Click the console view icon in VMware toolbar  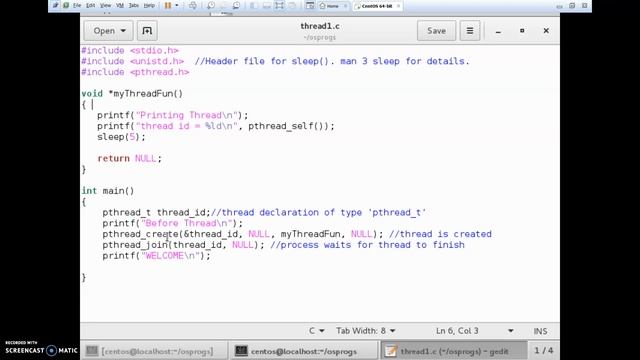(x=266, y=6)
